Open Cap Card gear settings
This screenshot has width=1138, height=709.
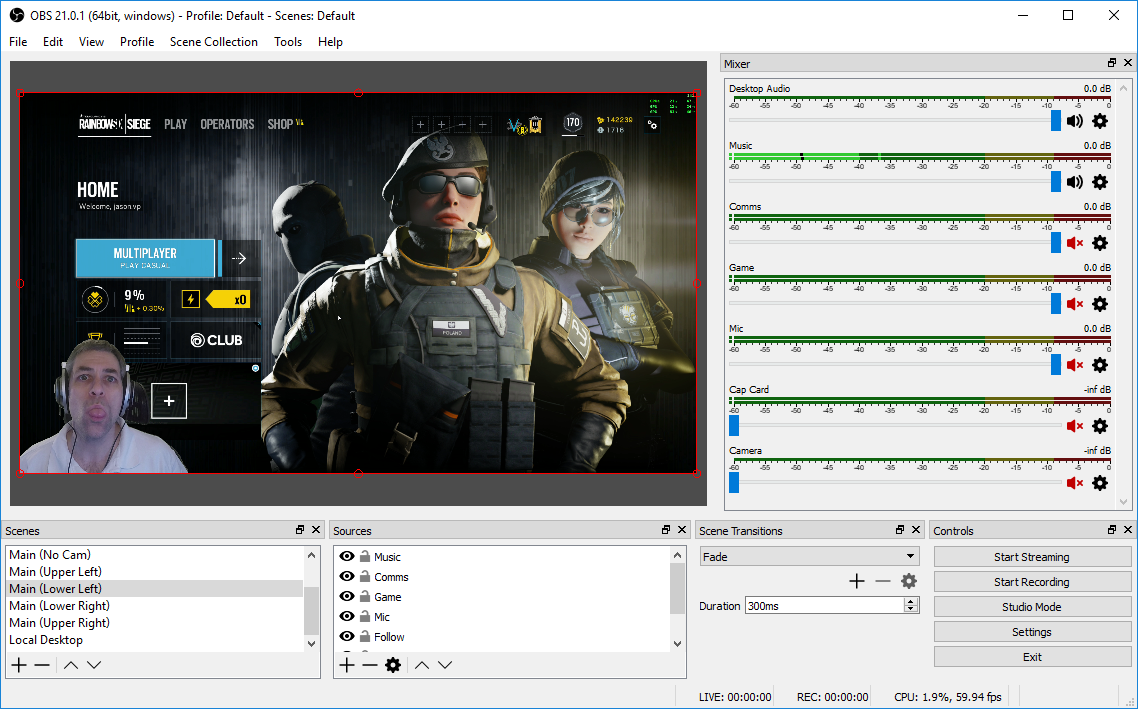[1100, 426]
